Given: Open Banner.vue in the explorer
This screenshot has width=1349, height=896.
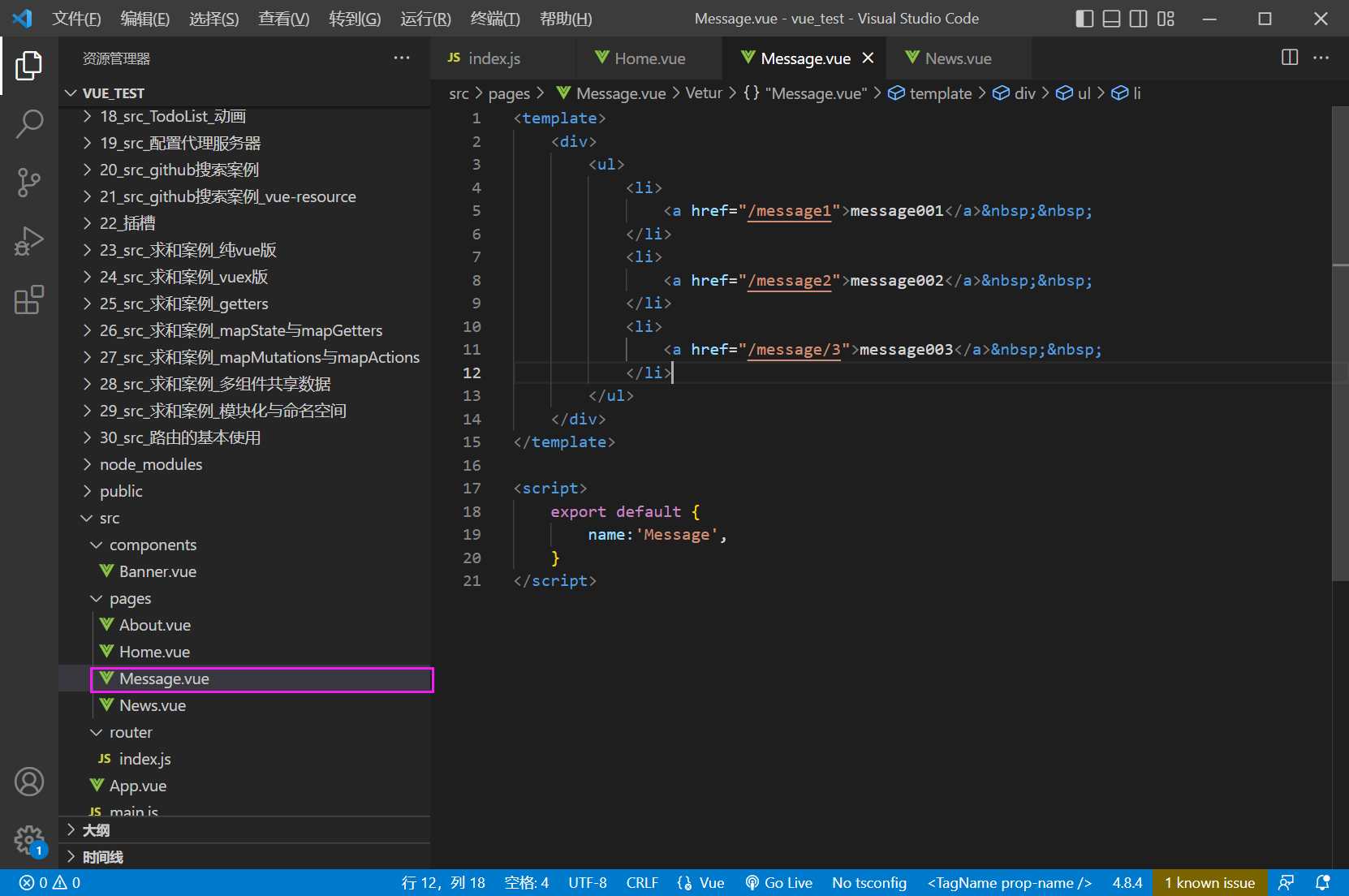Looking at the screenshot, I should coord(244,571).
